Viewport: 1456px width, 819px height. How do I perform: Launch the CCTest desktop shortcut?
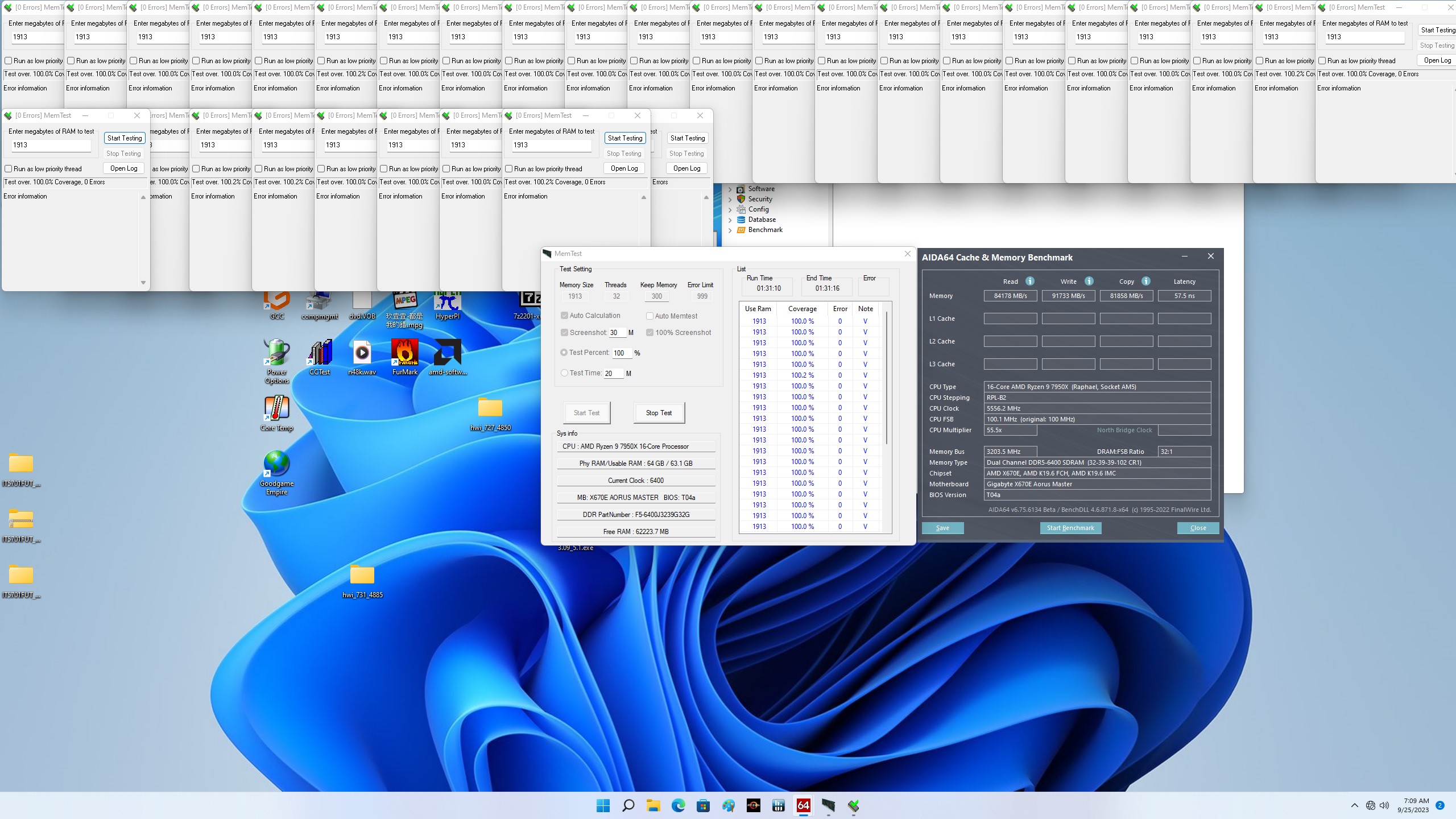pos(320,357)
